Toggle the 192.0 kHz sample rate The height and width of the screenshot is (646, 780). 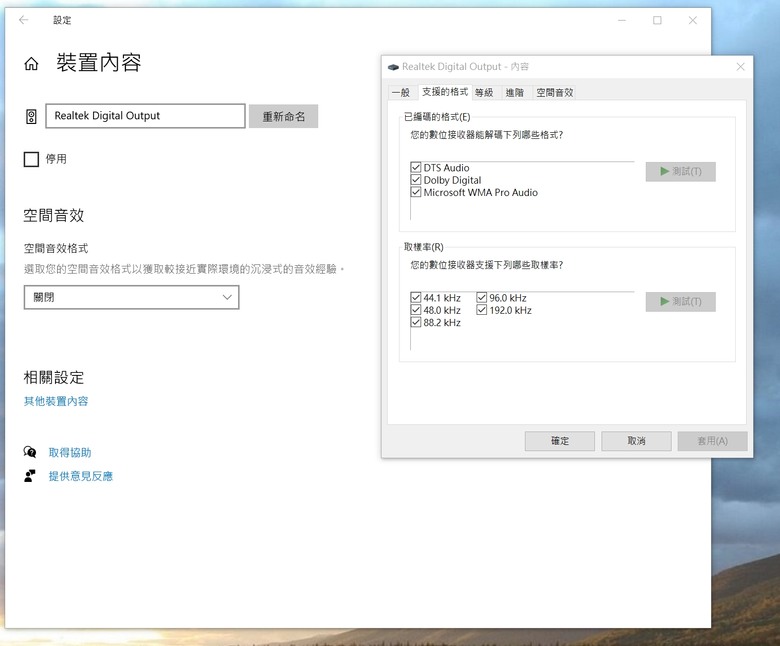click(x=482, y=310)
